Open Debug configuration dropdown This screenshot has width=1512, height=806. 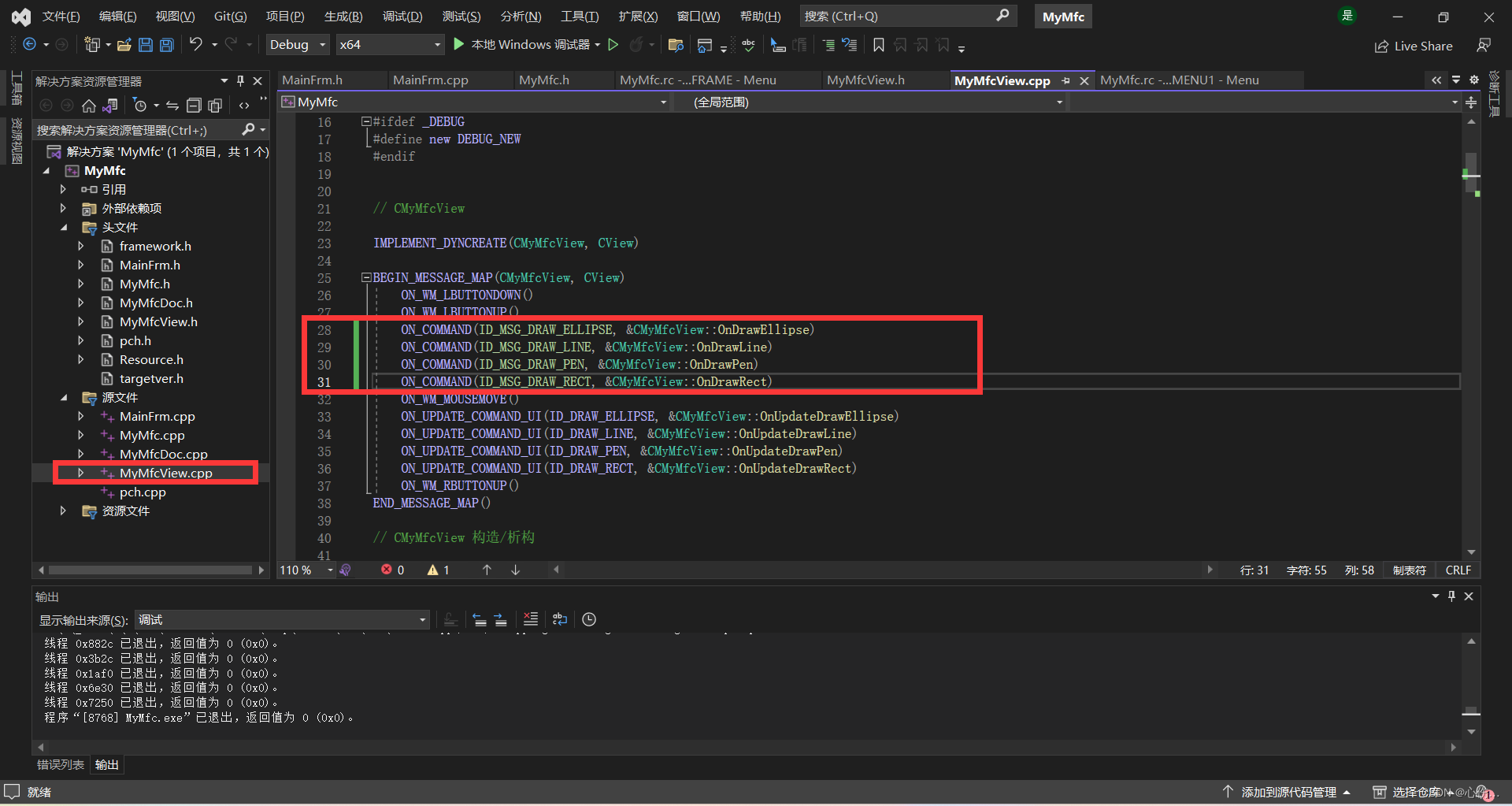pos(298,45)
